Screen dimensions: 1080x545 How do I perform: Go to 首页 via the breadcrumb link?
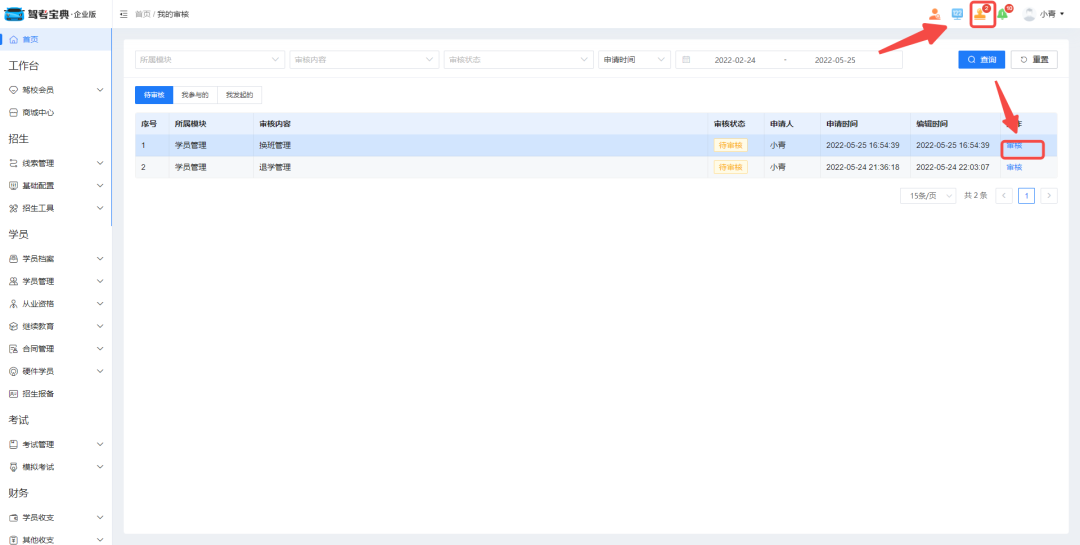pyautogui.click(x=143, y=14)
